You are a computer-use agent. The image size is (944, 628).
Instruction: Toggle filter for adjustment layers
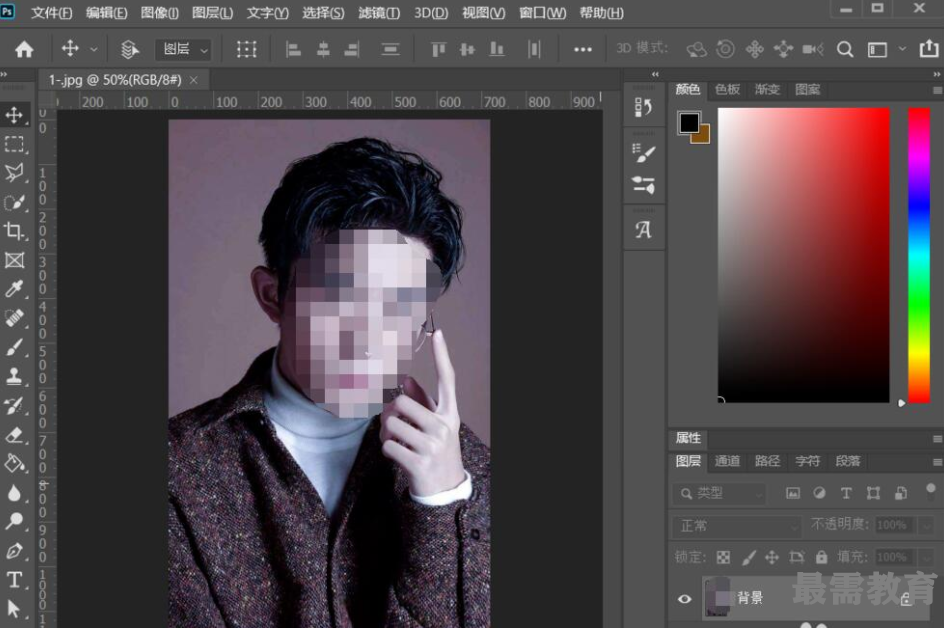(819, 493)
